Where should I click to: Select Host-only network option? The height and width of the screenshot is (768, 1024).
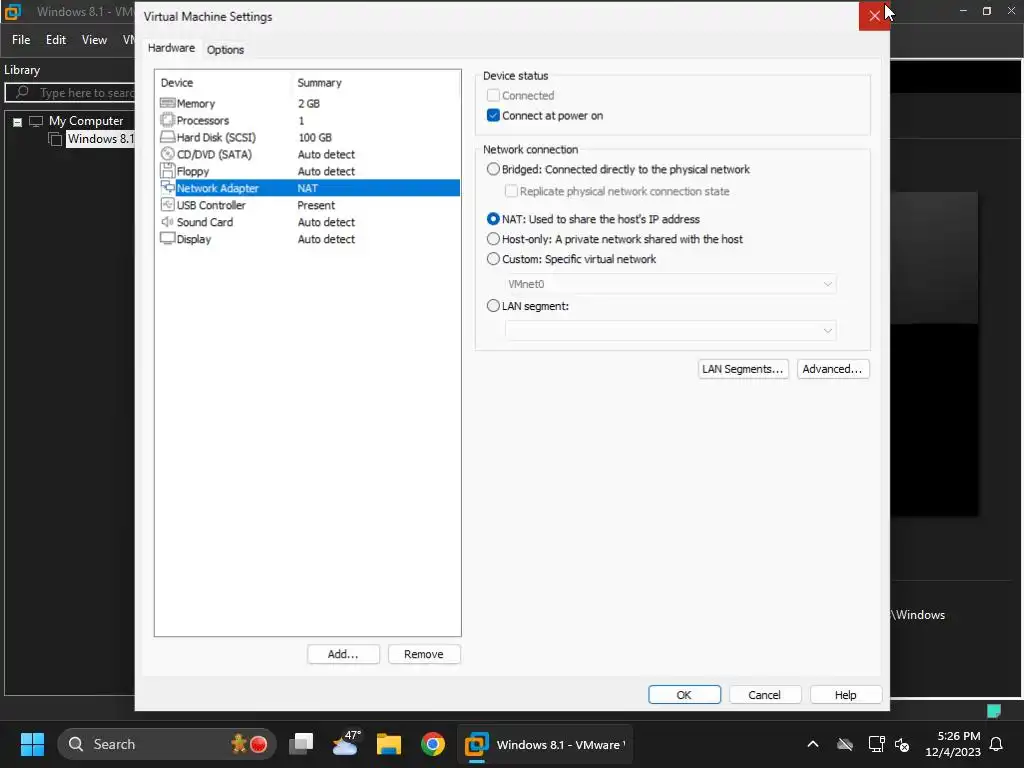tap(493, 239)
